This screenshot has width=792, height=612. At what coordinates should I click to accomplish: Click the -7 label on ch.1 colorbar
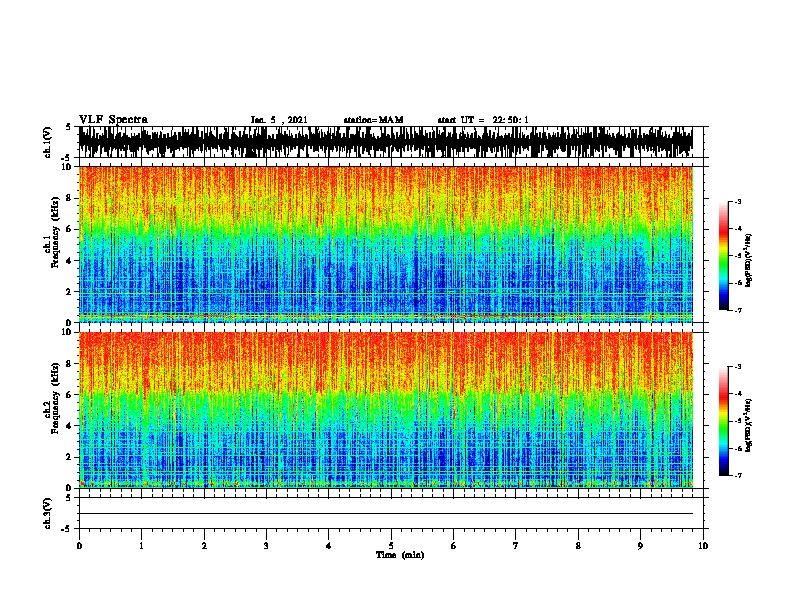coord(738,310)
